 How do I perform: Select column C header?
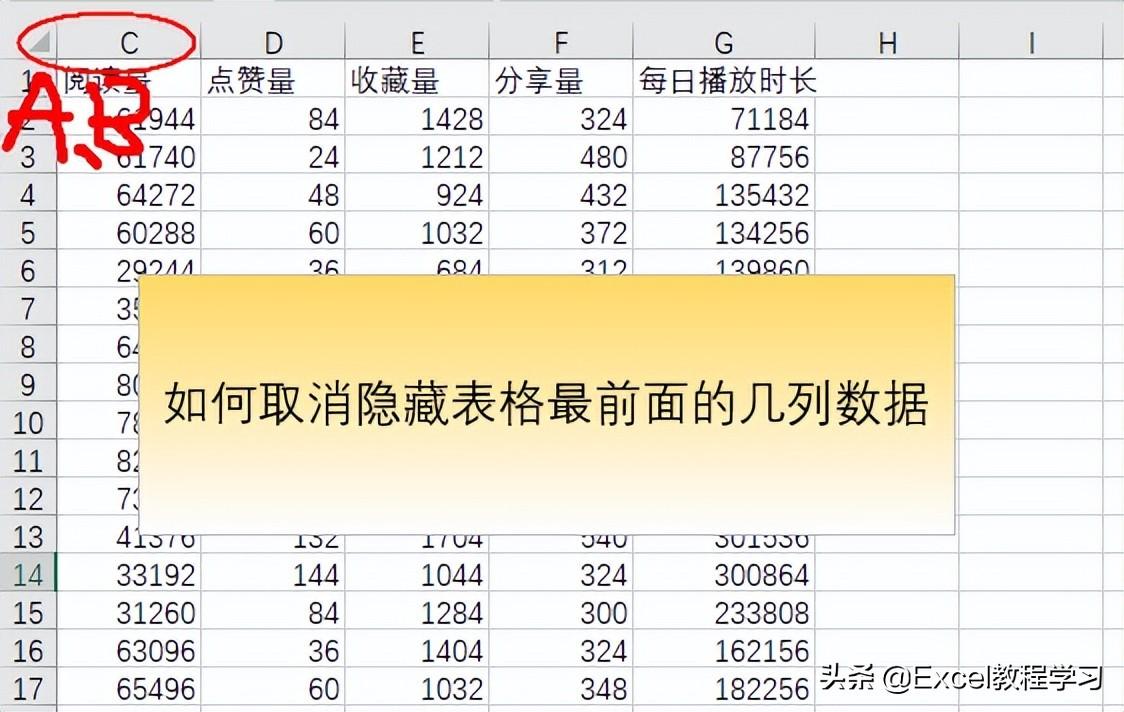tap(129, 42)
